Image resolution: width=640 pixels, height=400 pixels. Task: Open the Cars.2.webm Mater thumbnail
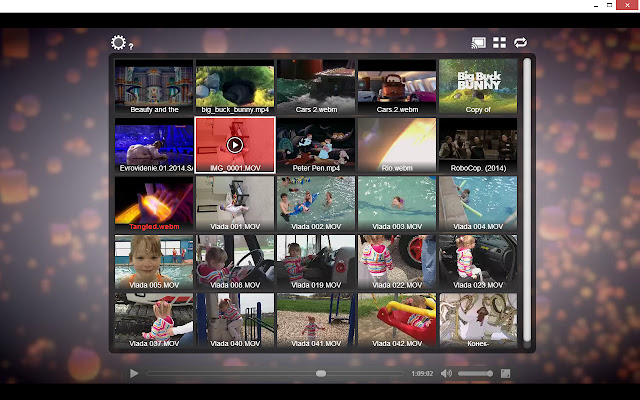pos(397,87)
